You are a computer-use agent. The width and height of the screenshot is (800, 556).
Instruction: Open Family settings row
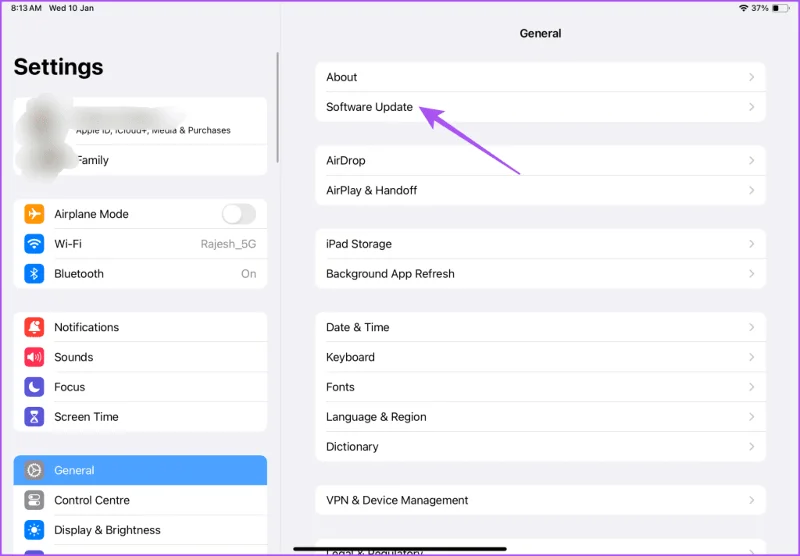pos(140,160)
